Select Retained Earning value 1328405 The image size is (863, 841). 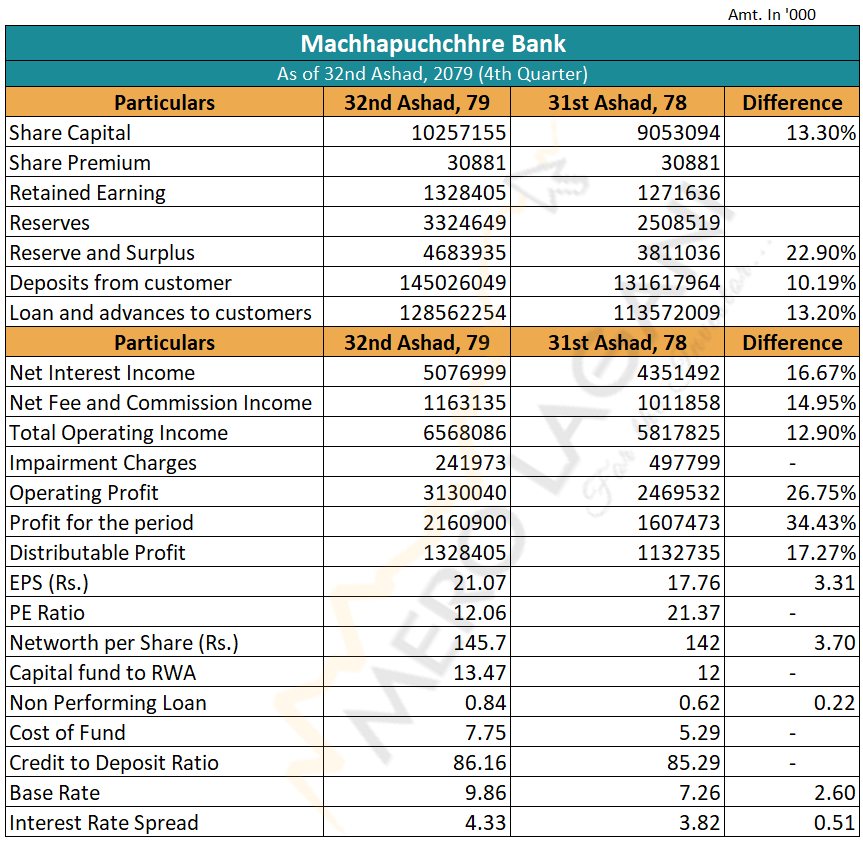464,193
